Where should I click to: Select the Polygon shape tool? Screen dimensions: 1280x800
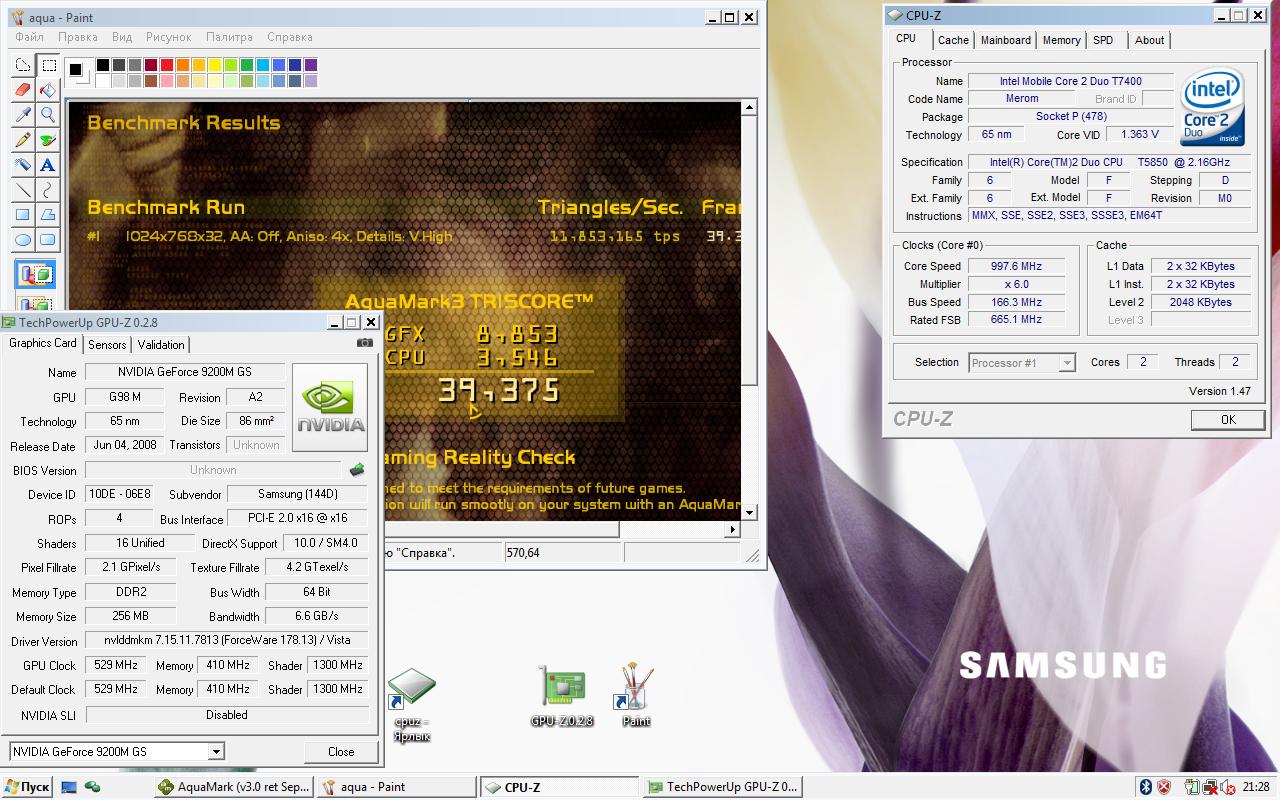[47, 214]
